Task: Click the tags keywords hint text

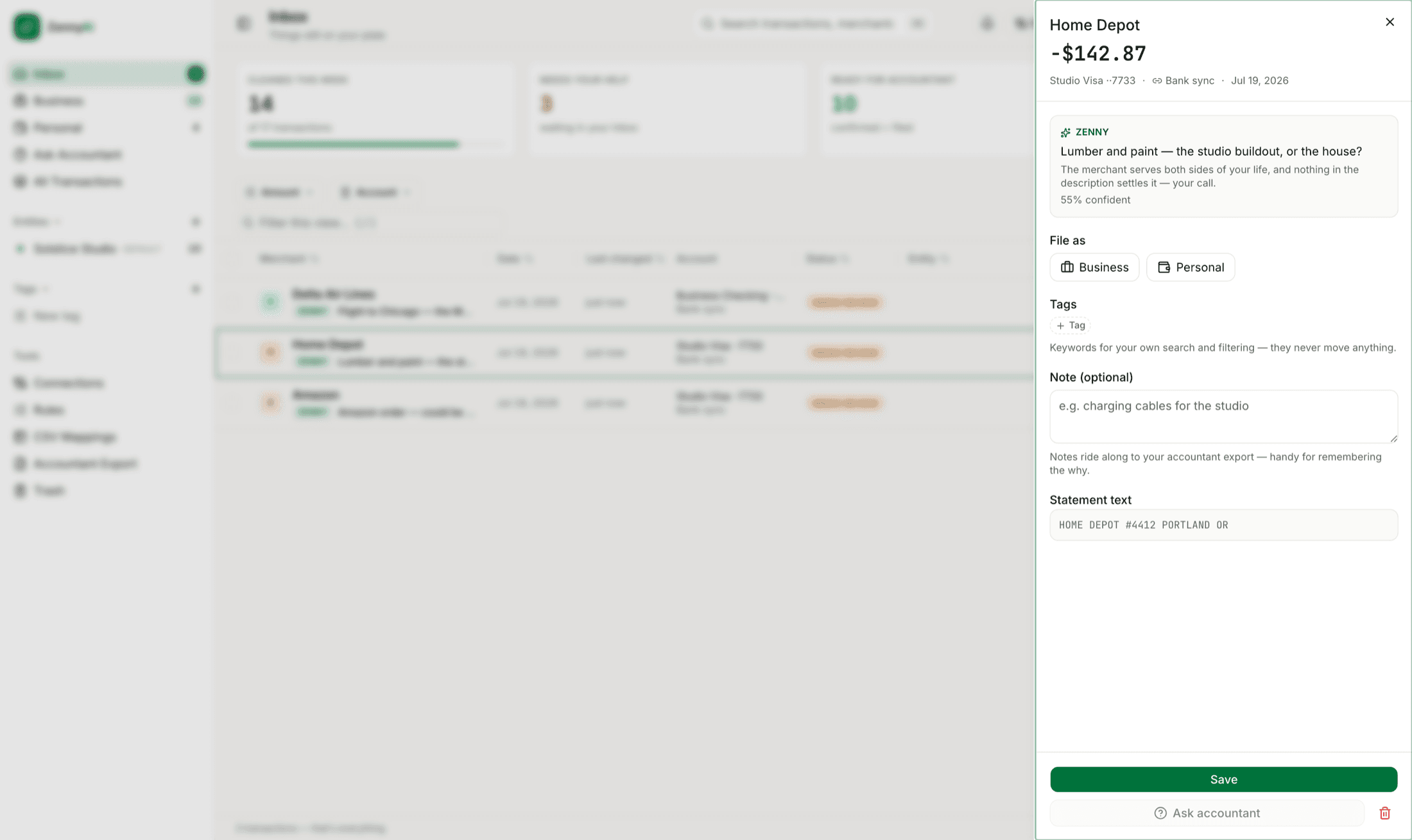Action: tap(1223, 348)
